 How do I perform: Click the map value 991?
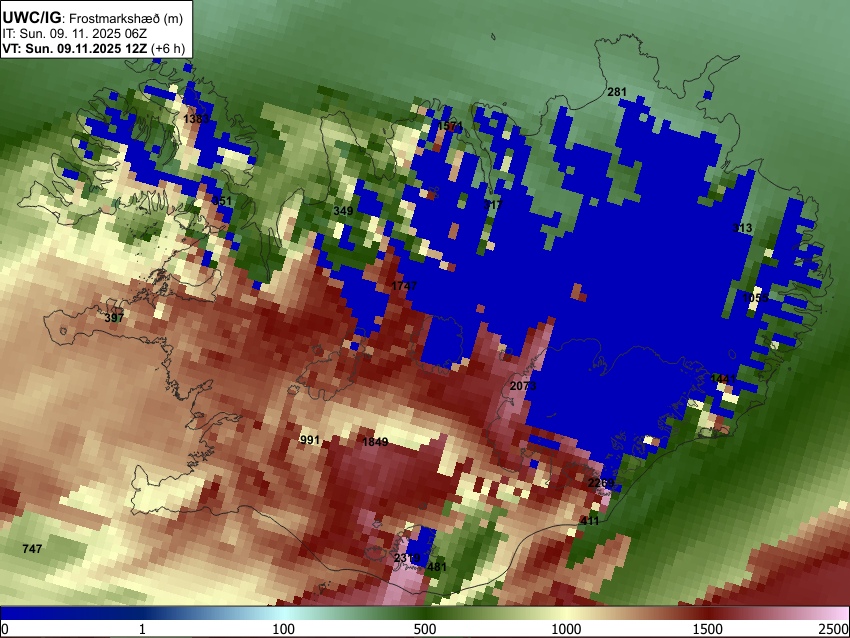pyautogui.click(x=310, y=440)
